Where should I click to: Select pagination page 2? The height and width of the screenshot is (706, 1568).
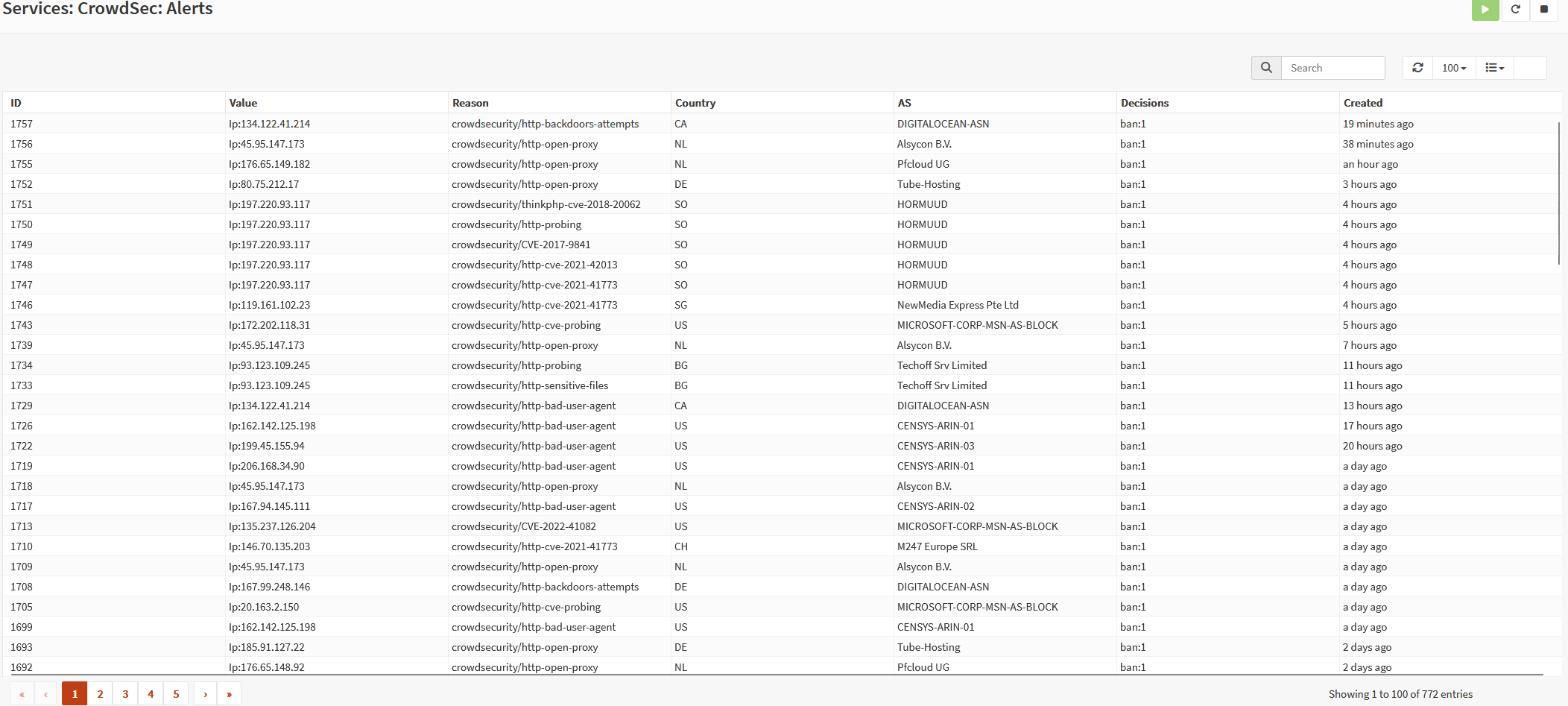click(x=100, y=694)
